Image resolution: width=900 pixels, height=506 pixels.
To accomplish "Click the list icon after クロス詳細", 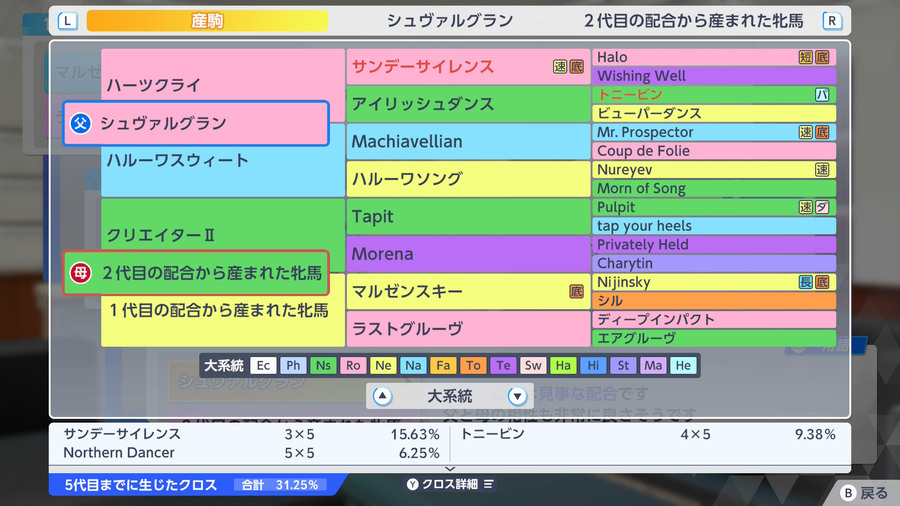I will click(488, 484).
